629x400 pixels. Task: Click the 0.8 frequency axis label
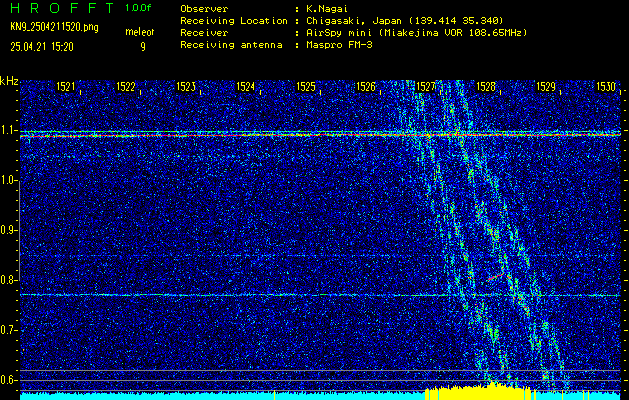[x=7, y=280]
